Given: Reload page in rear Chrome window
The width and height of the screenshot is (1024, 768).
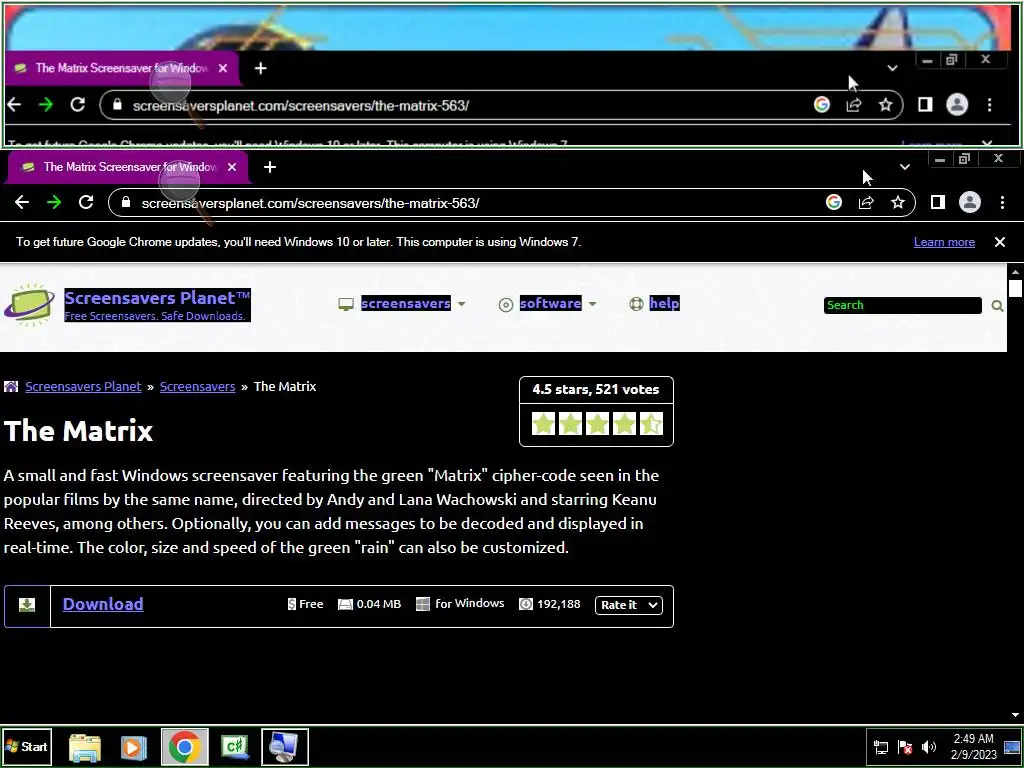Looking at the screenshot, I should [x=78, y=104].
